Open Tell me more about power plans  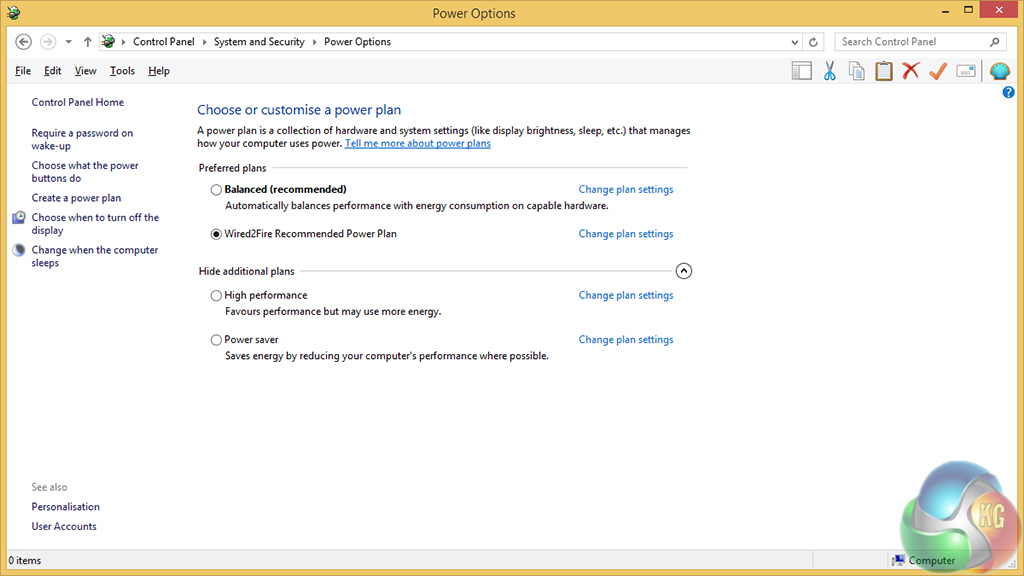(417, 143)
